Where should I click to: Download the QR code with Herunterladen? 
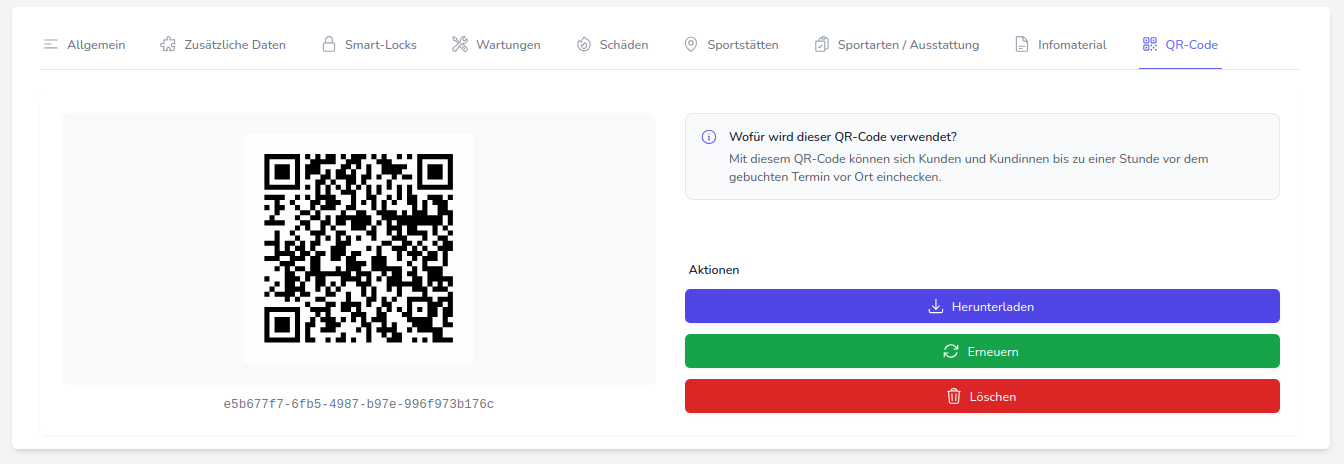tap(981, 307)
